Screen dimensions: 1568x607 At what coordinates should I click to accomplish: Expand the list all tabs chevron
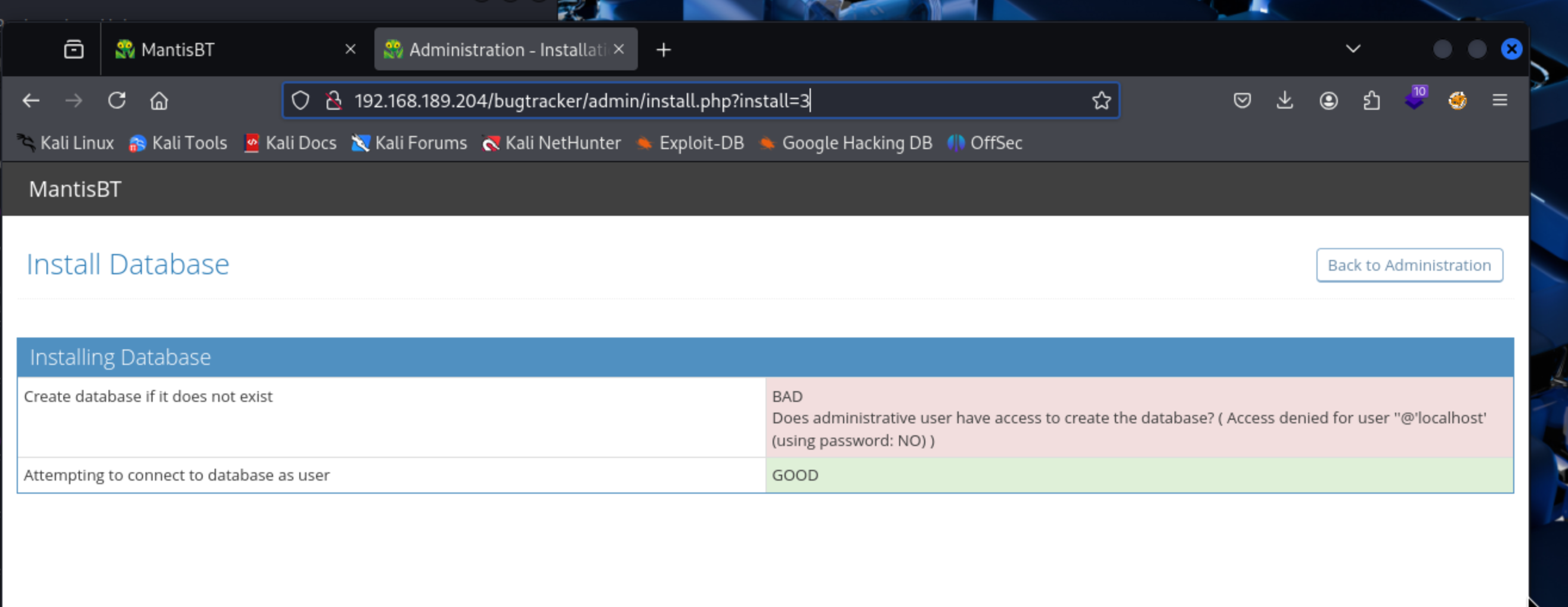point(1353,49)
